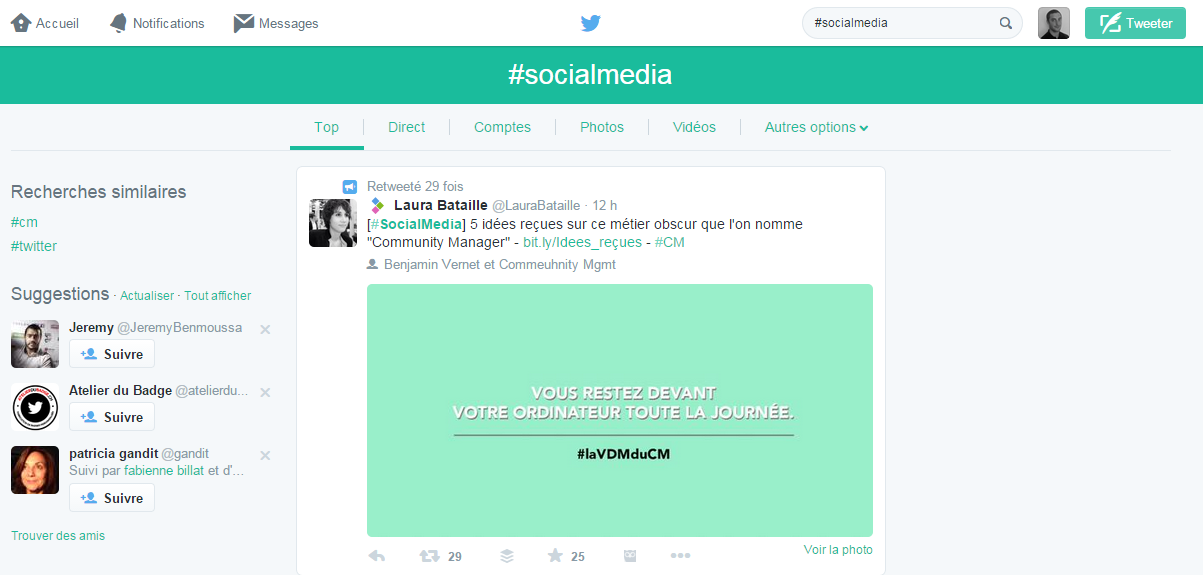The width and height of the screenshot is (1203, 575).
Task: Dismiss Atelier du Badge suggestion
Action: [x=265, y=392]
